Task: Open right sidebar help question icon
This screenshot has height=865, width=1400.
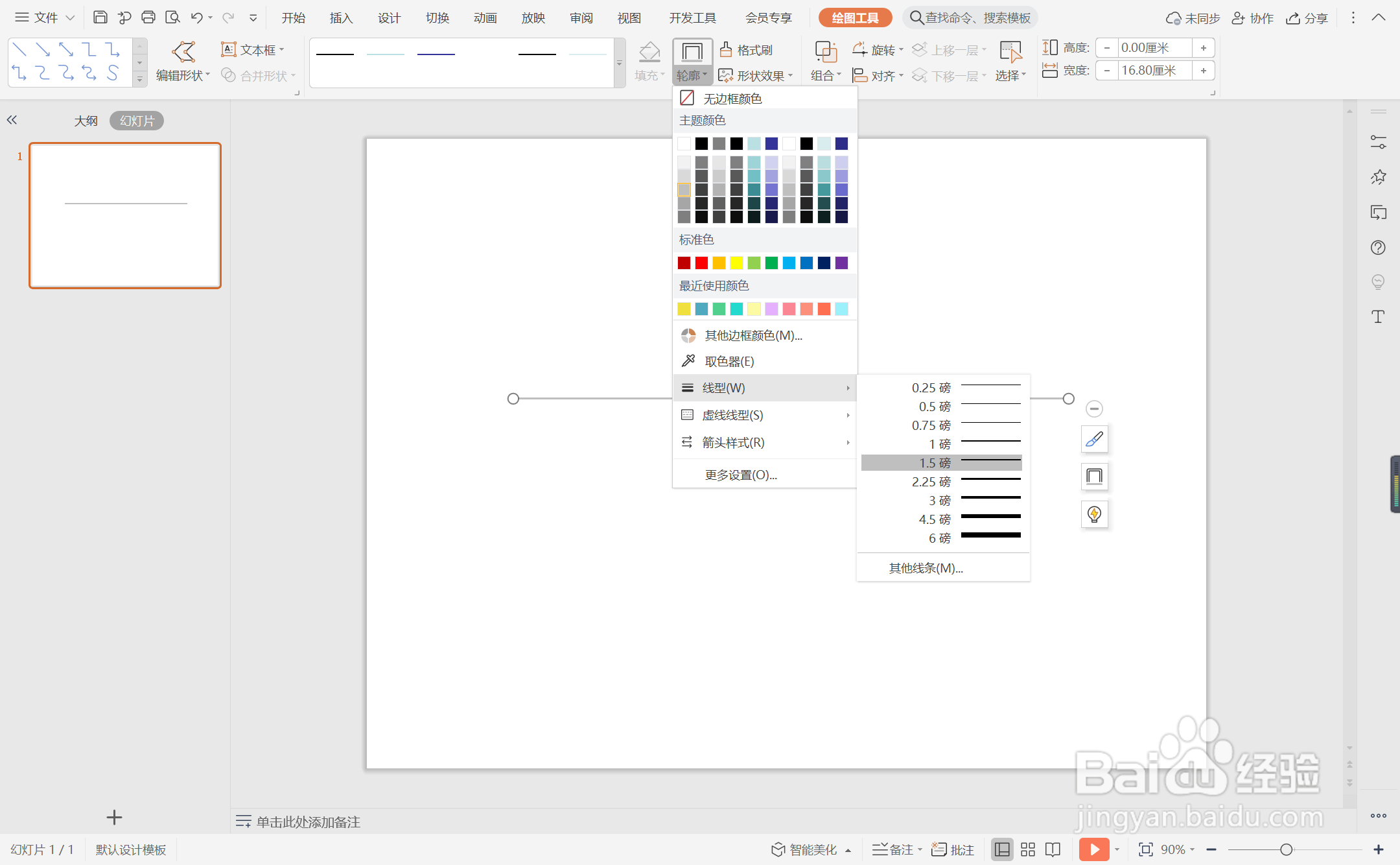Action: (x=1378, y=247)
